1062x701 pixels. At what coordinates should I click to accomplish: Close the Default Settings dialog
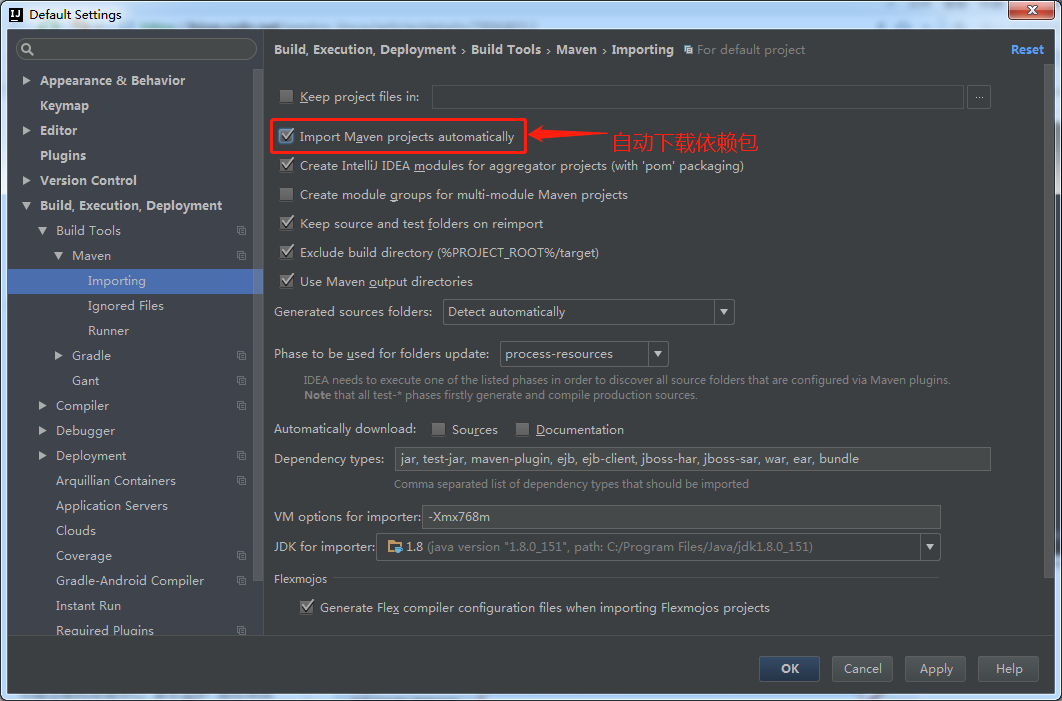[1032, 10]
